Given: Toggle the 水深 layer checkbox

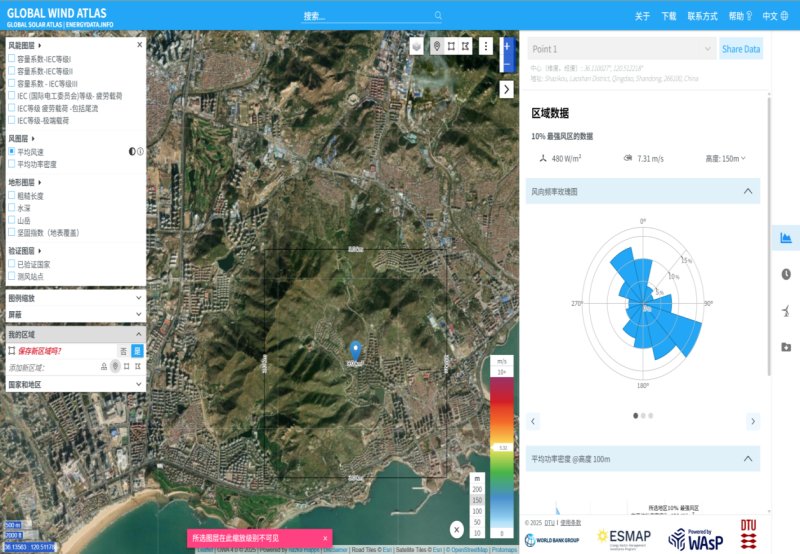Looking at the screenshot, I should click(x=12, y=208).
